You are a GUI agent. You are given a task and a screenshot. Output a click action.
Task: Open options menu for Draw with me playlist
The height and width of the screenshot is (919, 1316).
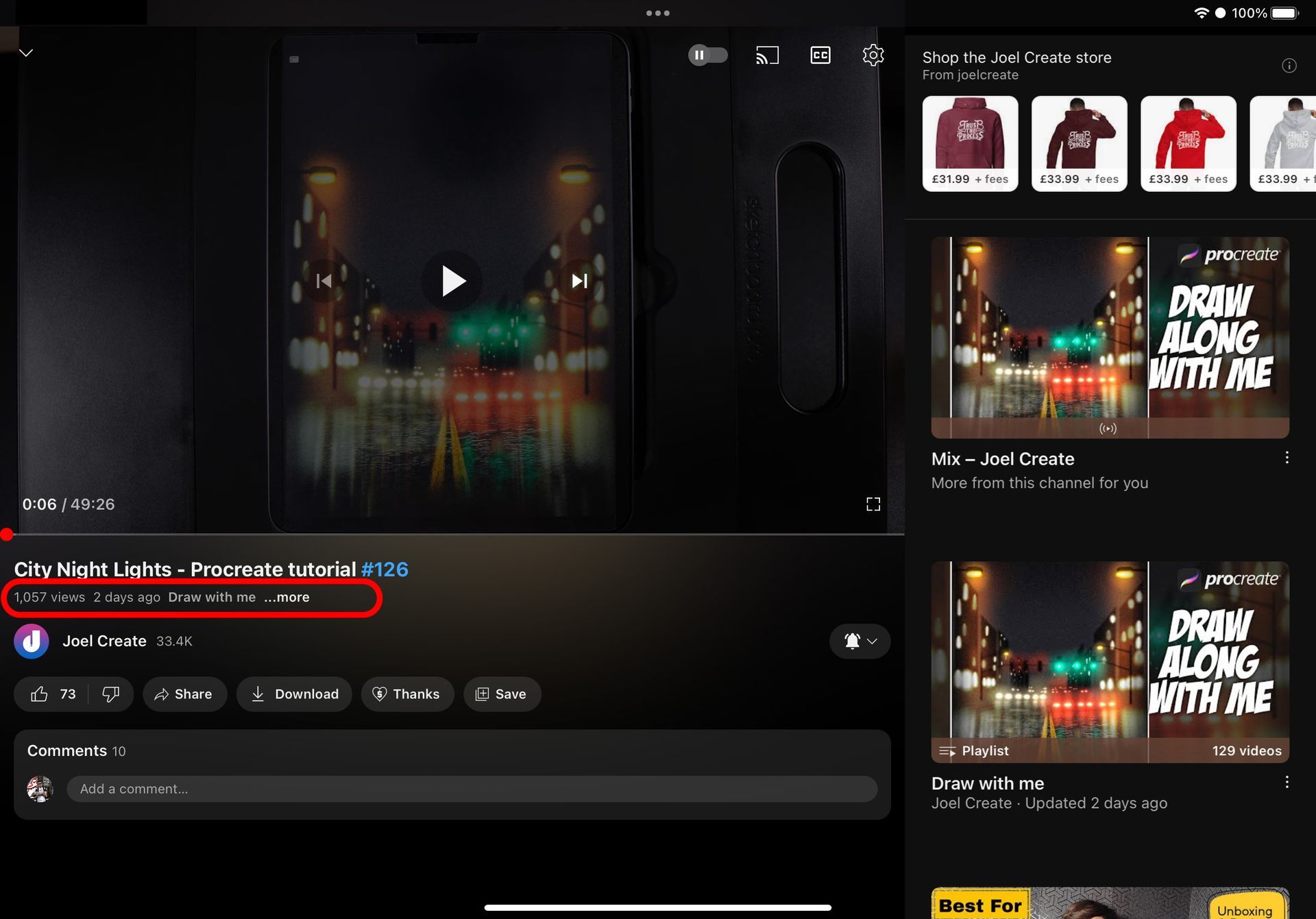[x=1287, y=782]
